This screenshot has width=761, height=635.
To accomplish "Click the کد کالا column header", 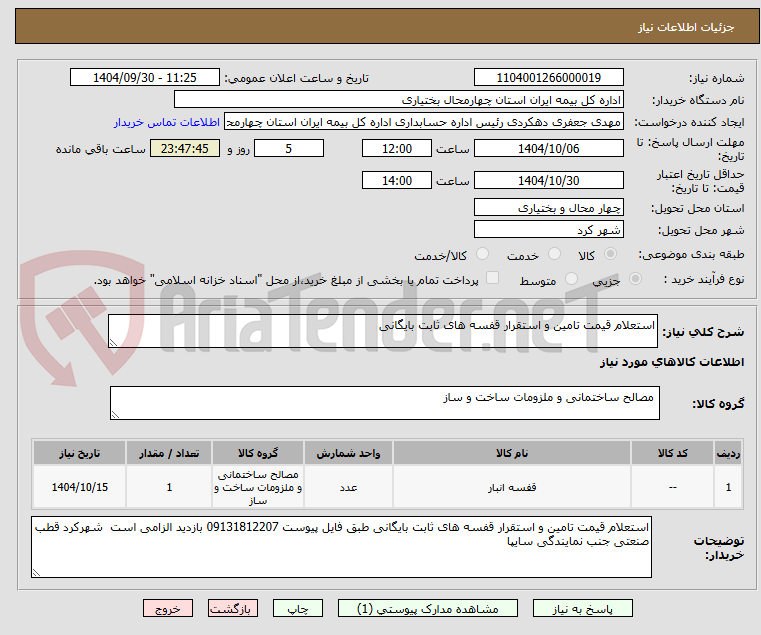I will (672, 453).
